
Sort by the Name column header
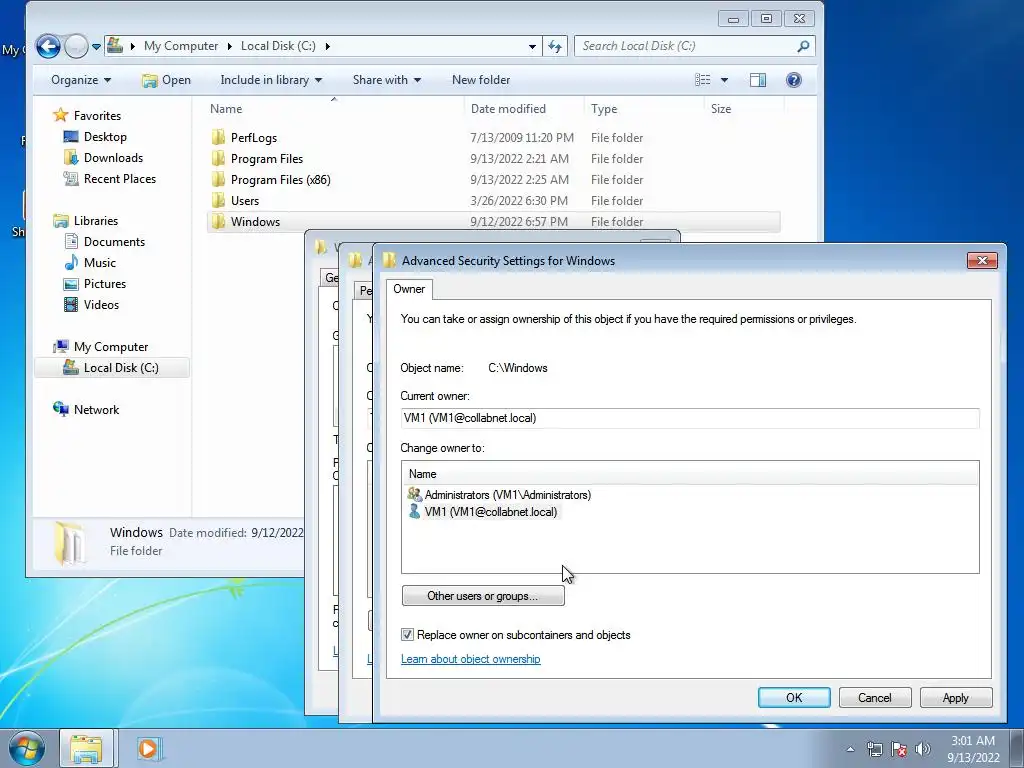coord(334,108)
